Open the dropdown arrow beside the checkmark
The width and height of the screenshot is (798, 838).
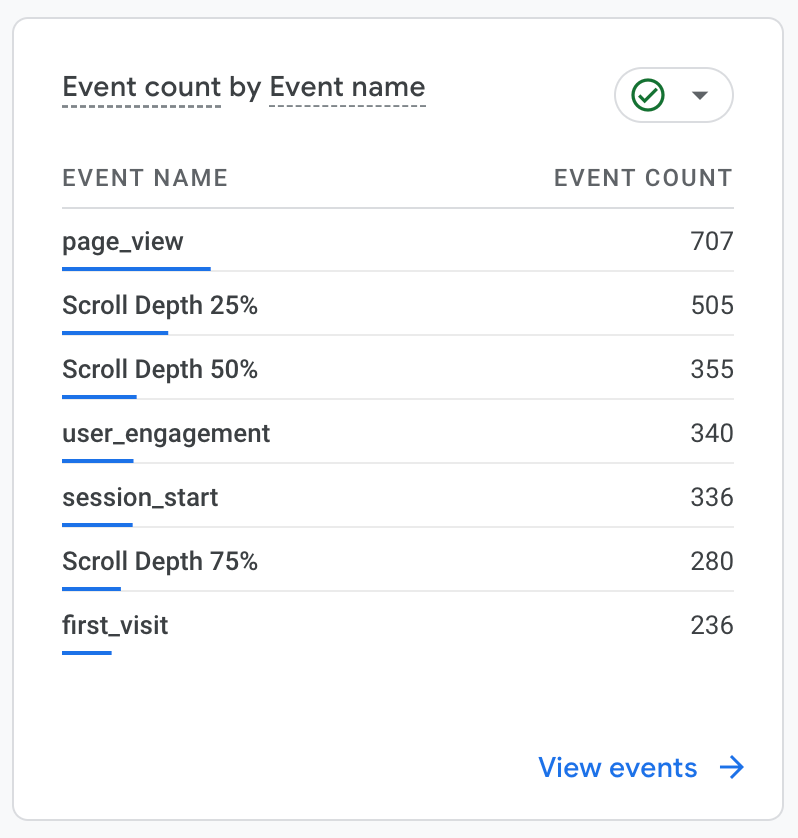(x=700, y=95)
